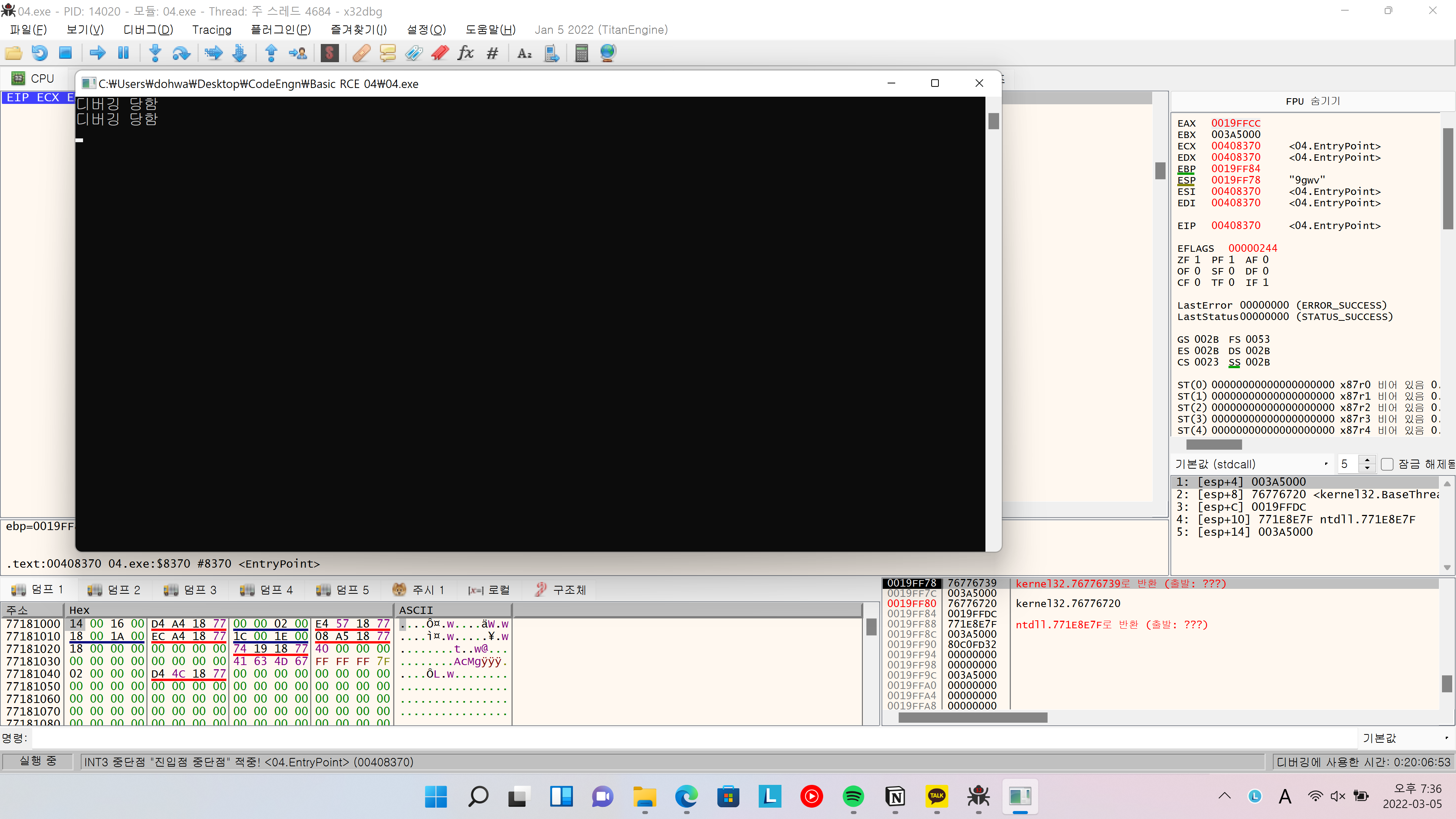Pause execution with the pause icon

tap(124, 53)
